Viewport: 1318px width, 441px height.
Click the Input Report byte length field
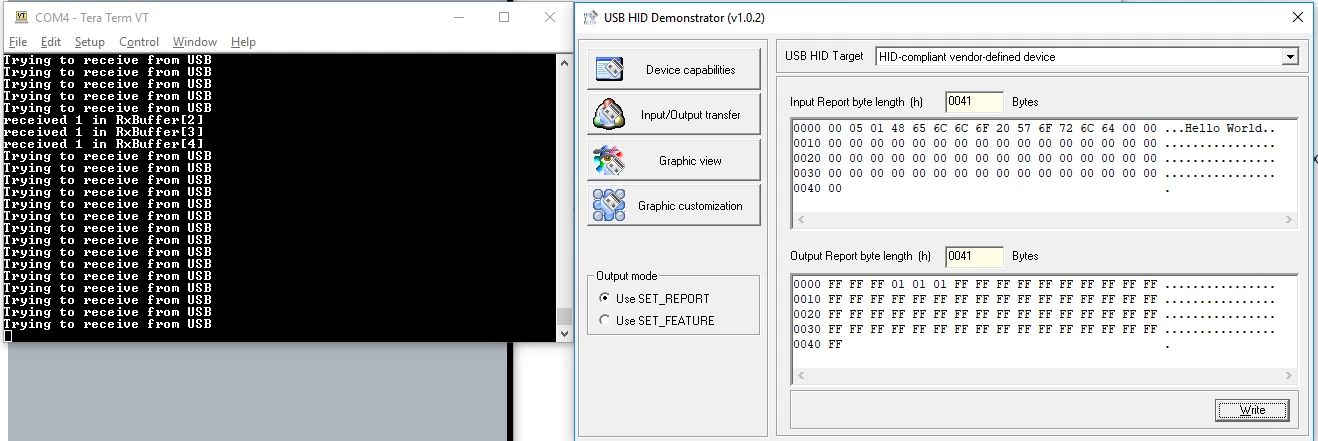click(x=974, y=102)
